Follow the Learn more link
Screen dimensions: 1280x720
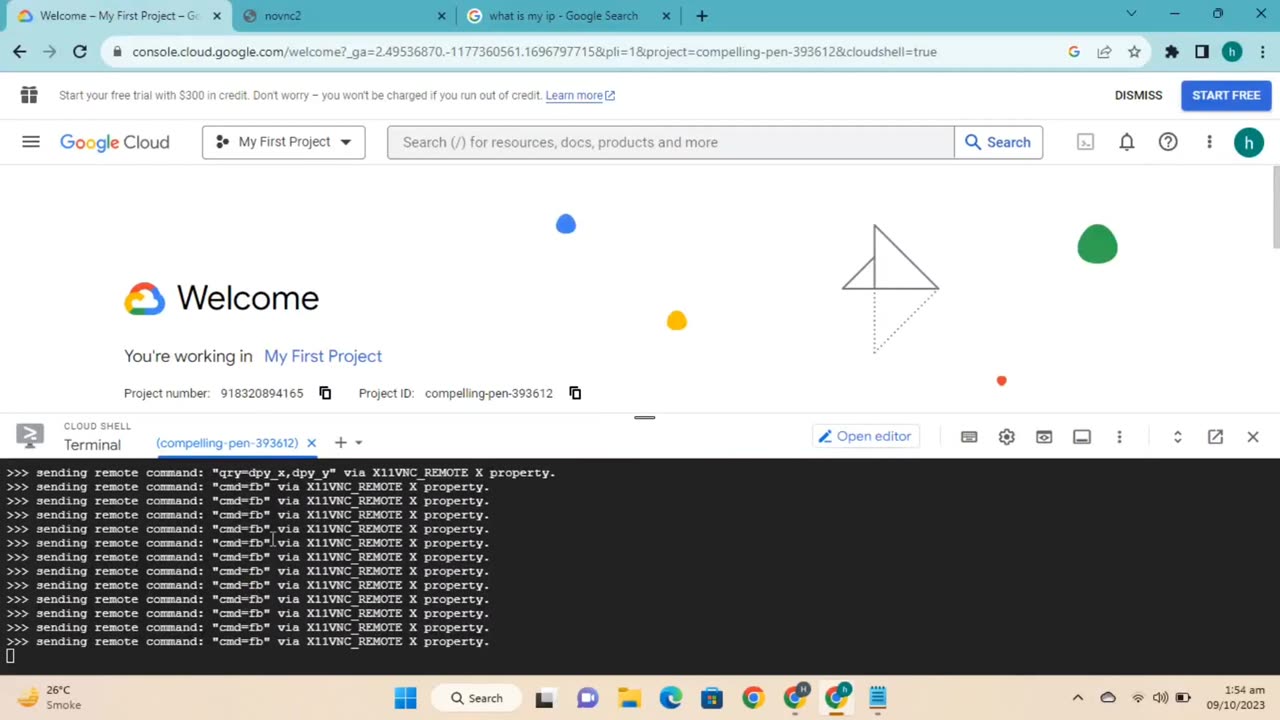tap(580, 95)
